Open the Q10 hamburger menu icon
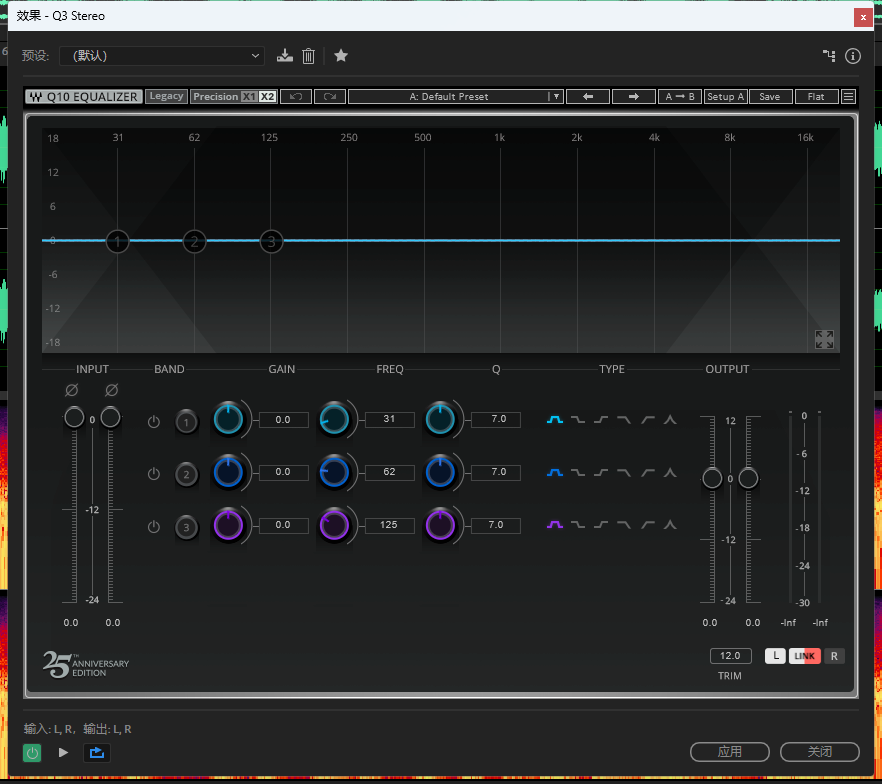882x784 pixels. [x=848, y=97]
